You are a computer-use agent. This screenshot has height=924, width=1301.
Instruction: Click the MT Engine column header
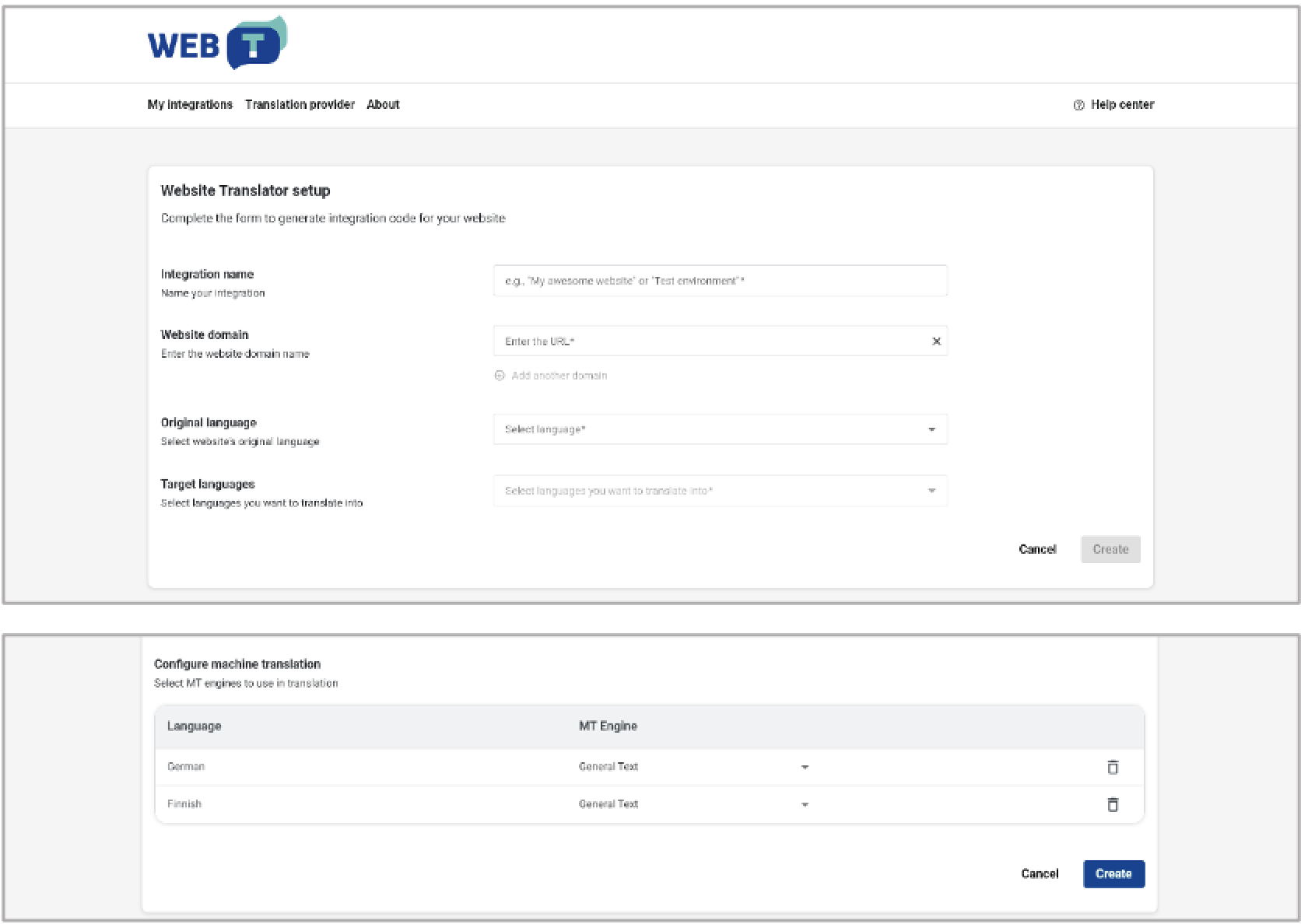[x=608, y=726]
